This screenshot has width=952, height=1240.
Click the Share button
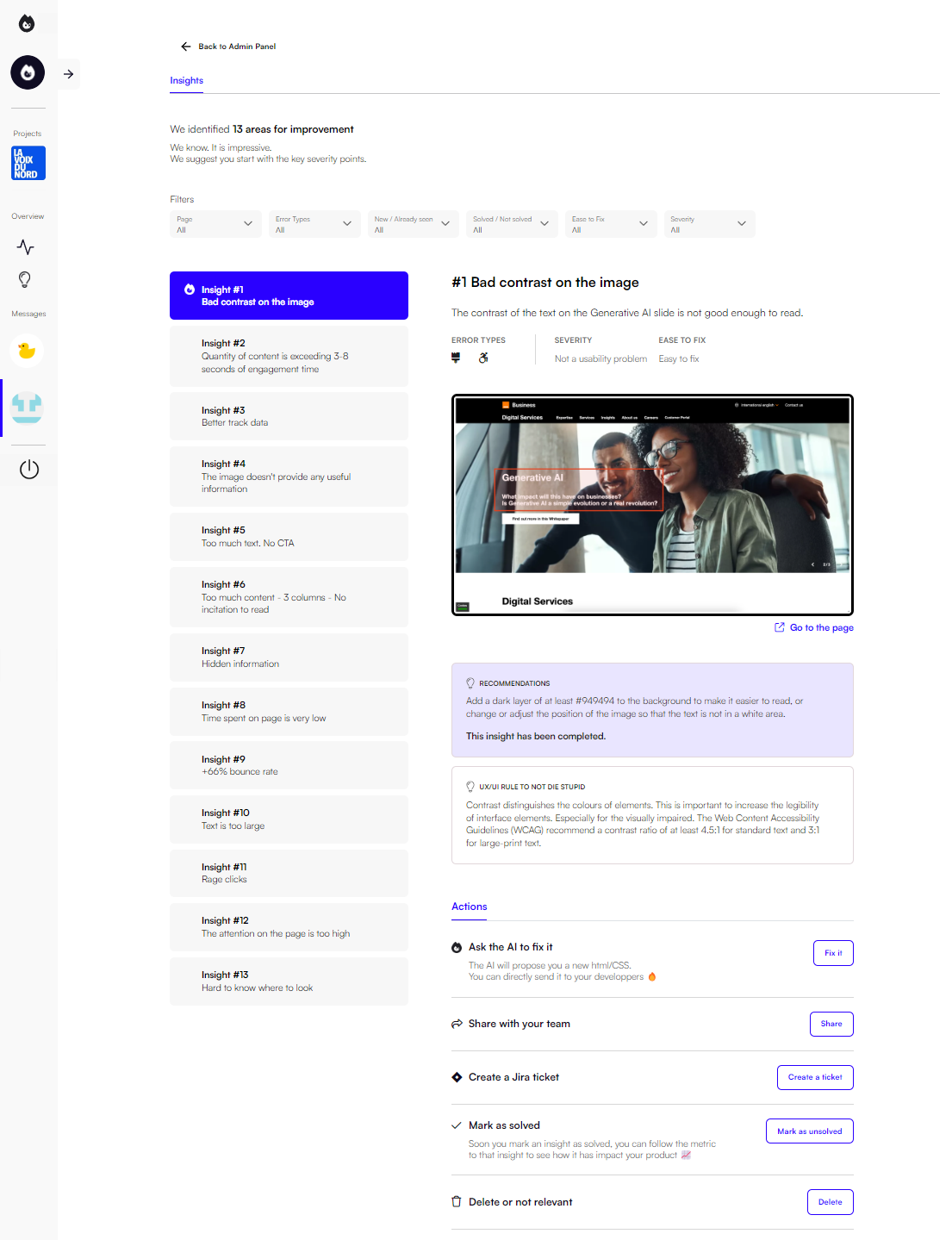(x=831, y=1024)
